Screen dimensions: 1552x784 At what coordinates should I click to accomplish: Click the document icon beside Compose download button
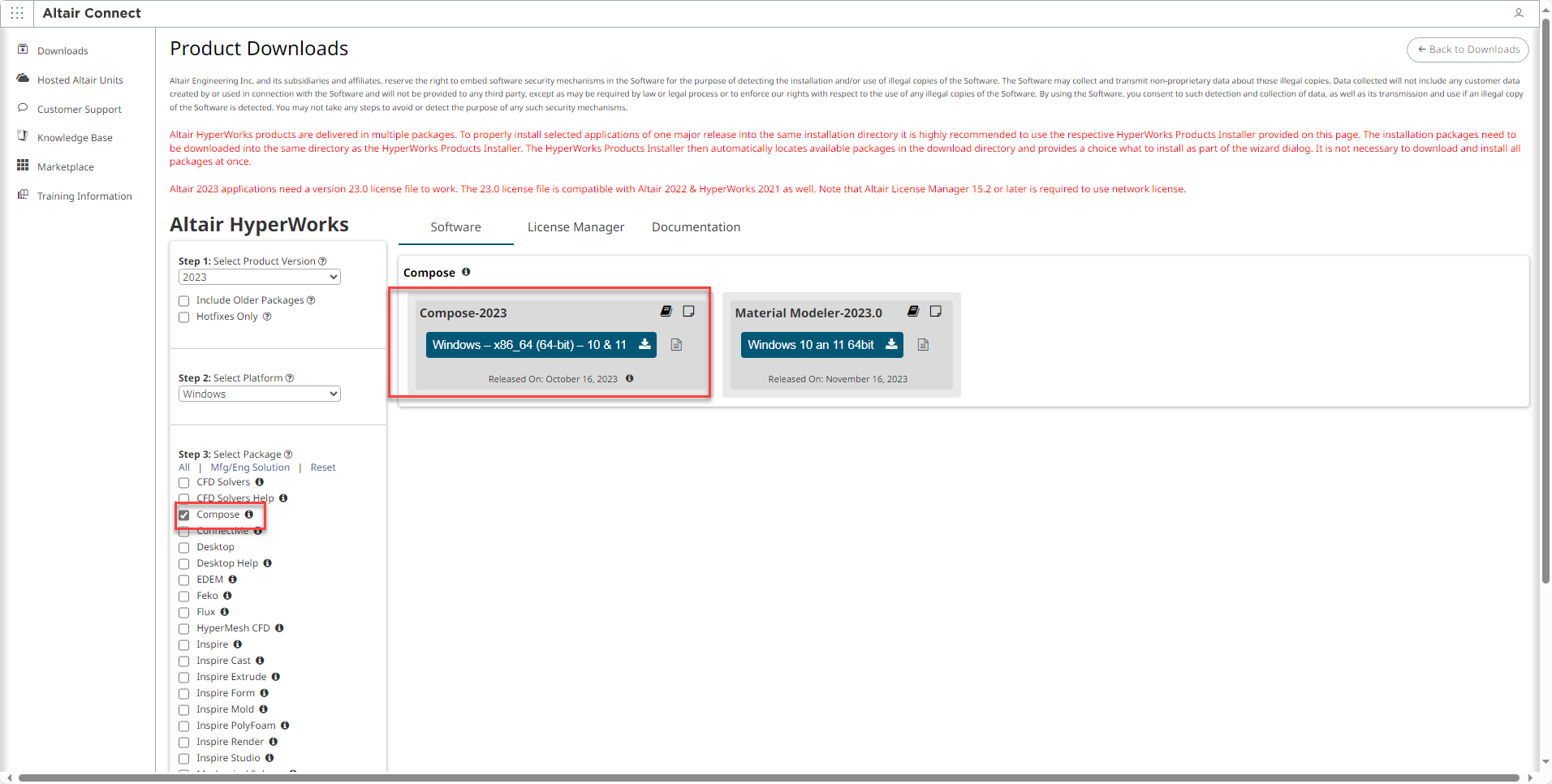676,345
